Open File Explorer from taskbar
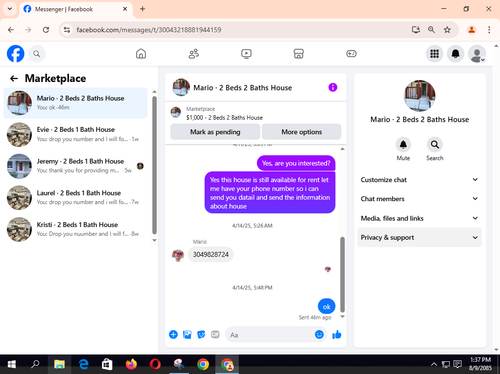This screenshot has width=500, height=374. click(x=59, y=364)
